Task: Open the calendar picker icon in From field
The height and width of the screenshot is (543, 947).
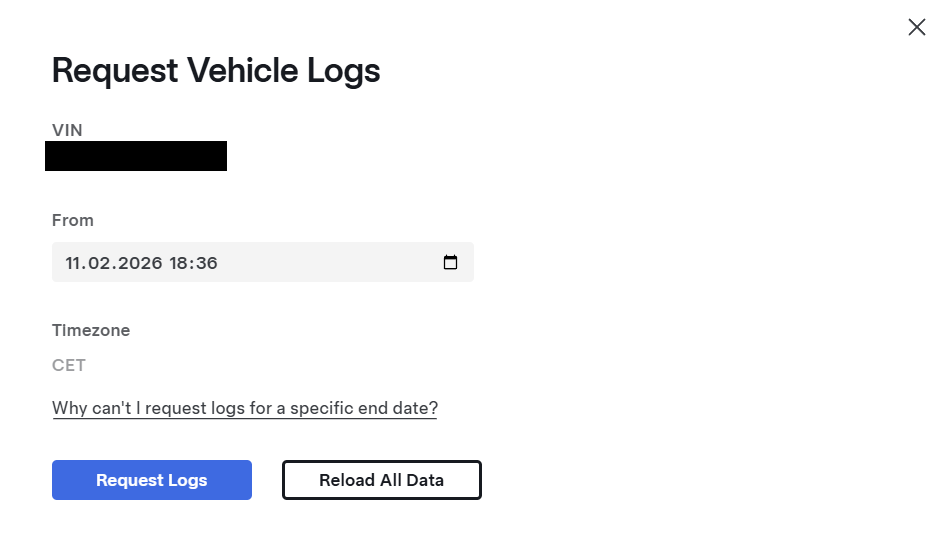Action: [x=451, y=263]
